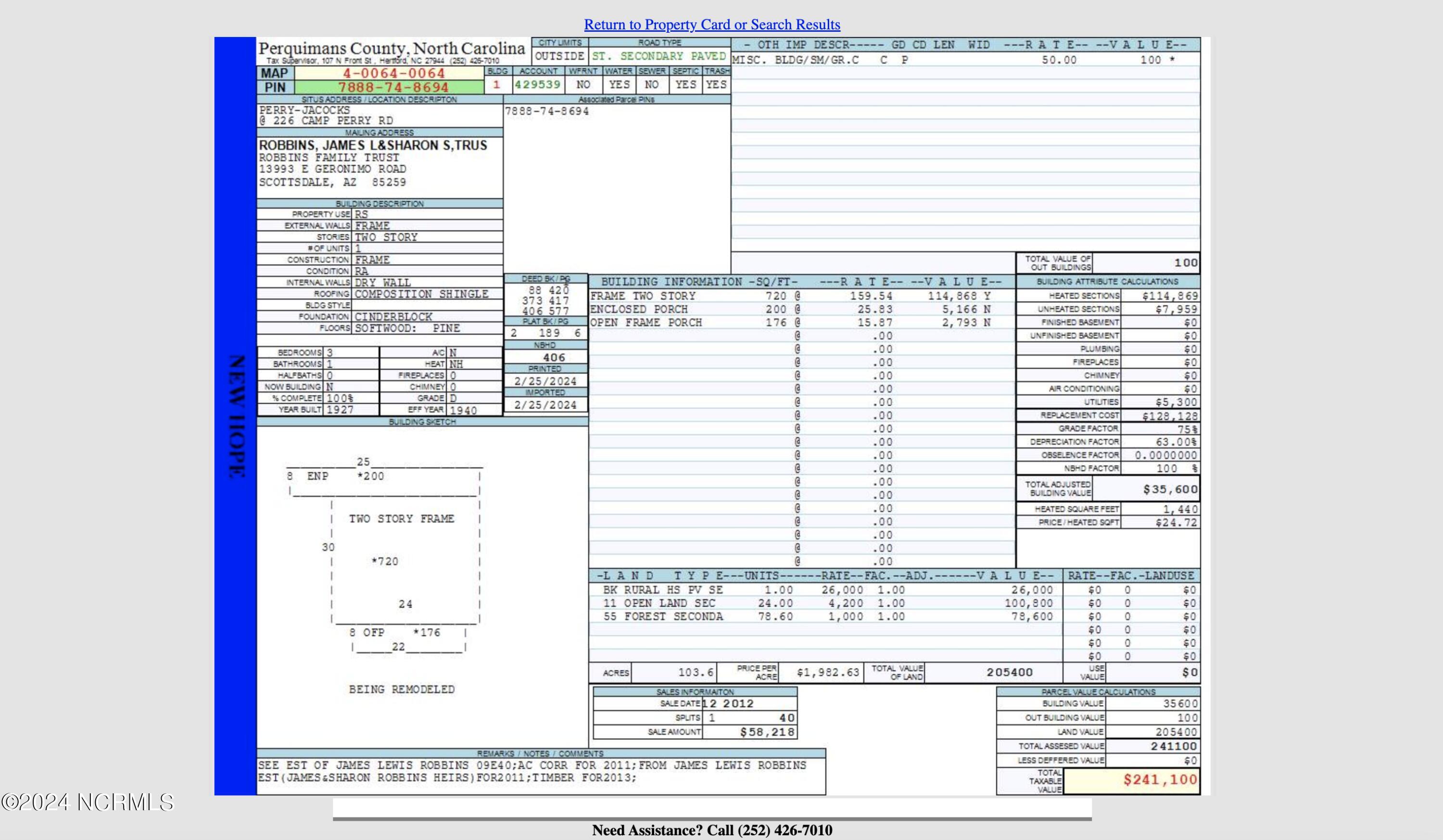Click total value of land 205400

tap(1010, 672)
